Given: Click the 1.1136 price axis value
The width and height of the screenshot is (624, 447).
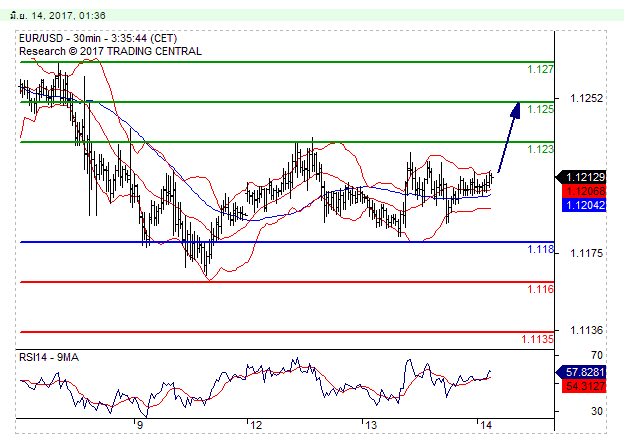Looking at the screenshot, I should [x=586, y=330].
